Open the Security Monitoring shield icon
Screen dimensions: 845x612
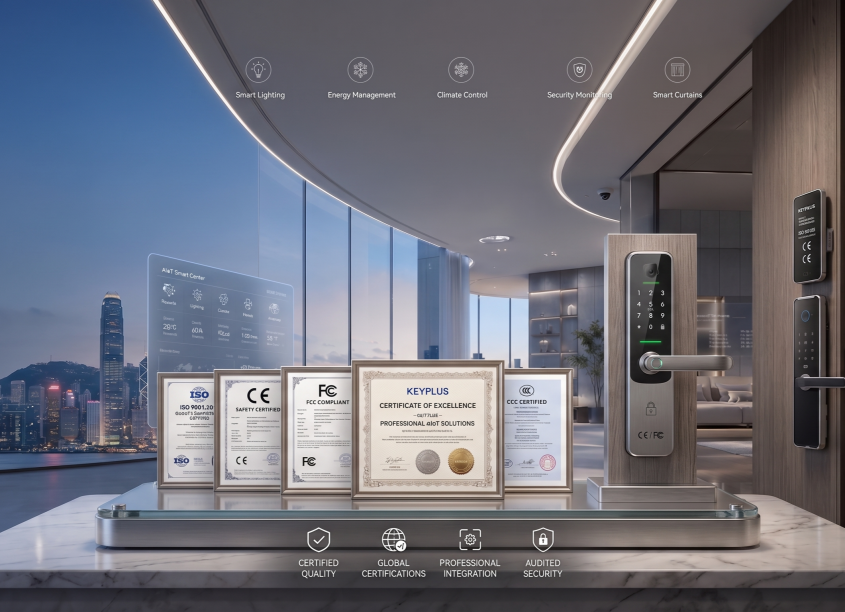(579, 70)
